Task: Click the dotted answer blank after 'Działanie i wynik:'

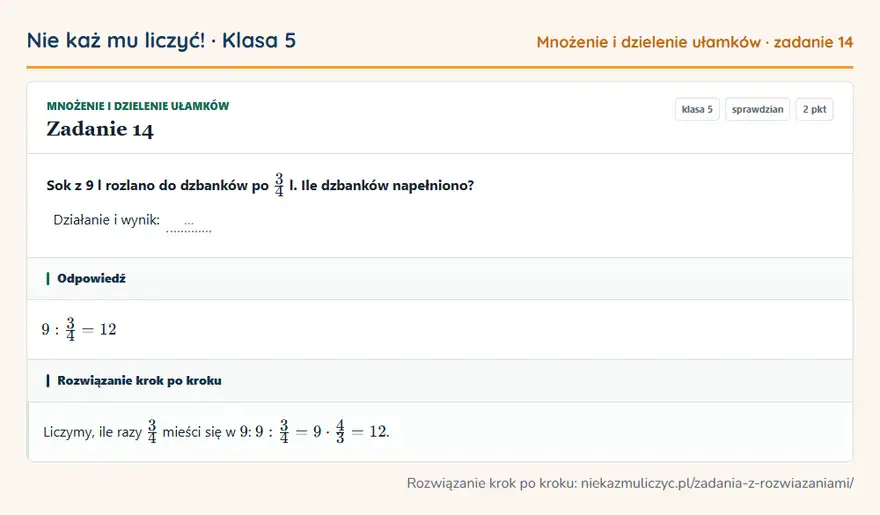Action: coord(189,223)
